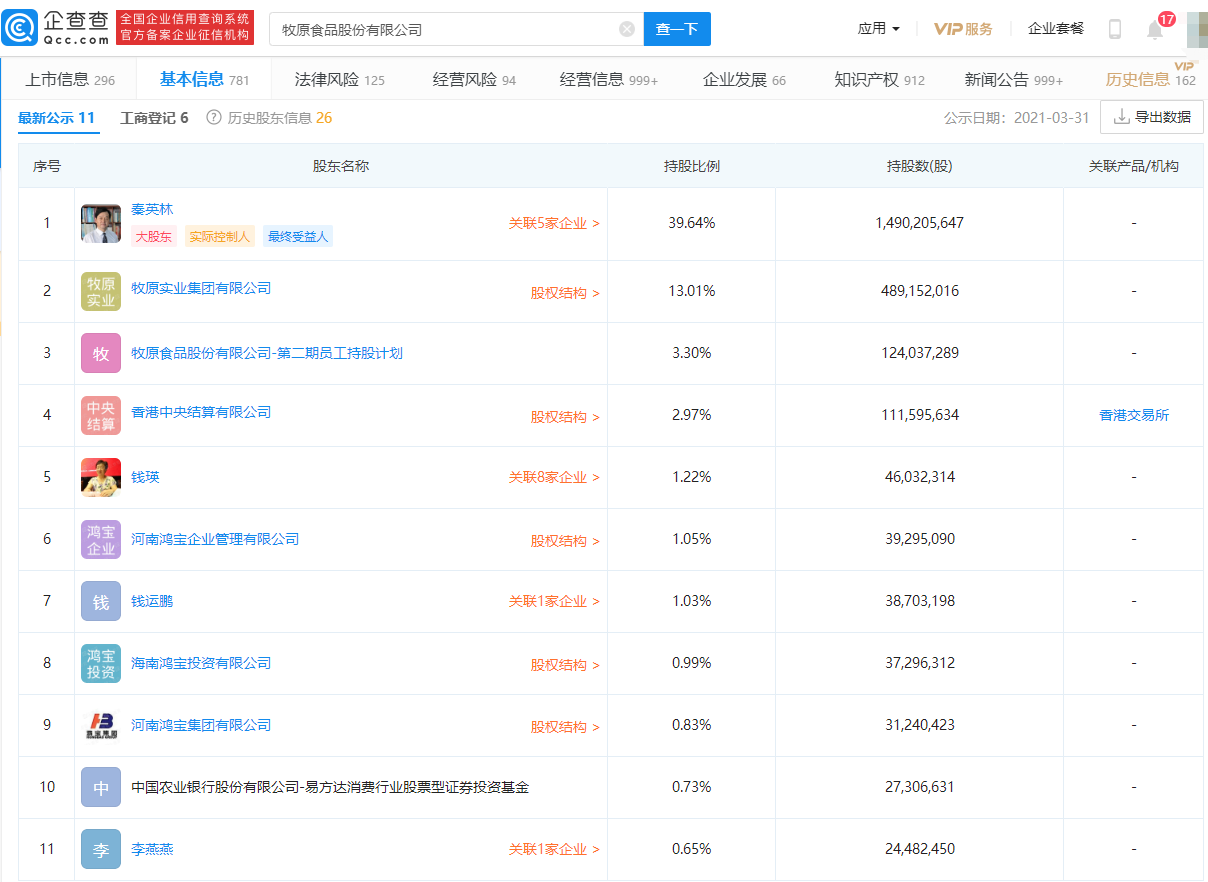The width and height of the screenshot is (1208, 882).
Task: Click the 大股东 tag
Action: [x=153, y=237]
